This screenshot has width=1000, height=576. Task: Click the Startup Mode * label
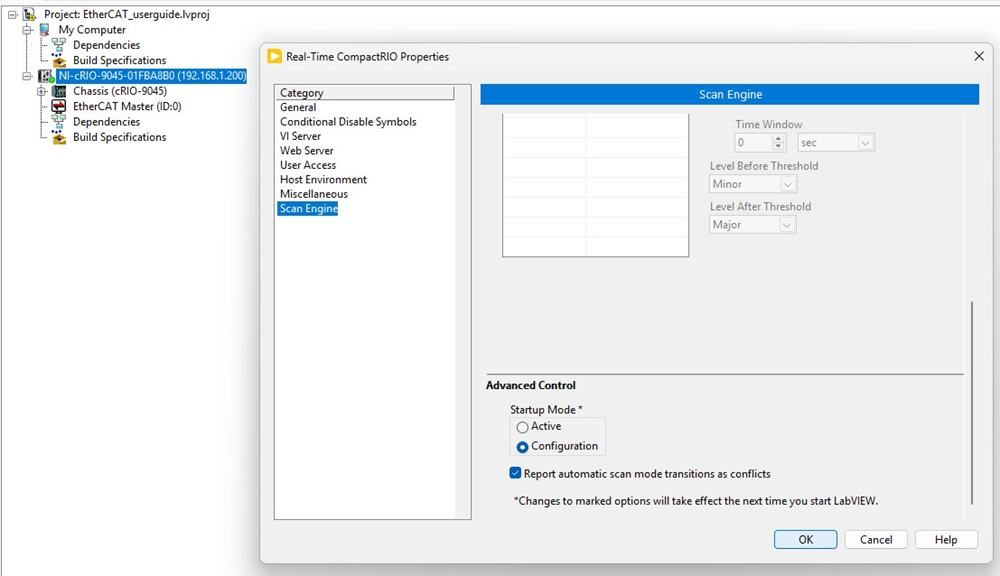click(x=547, y=410)
